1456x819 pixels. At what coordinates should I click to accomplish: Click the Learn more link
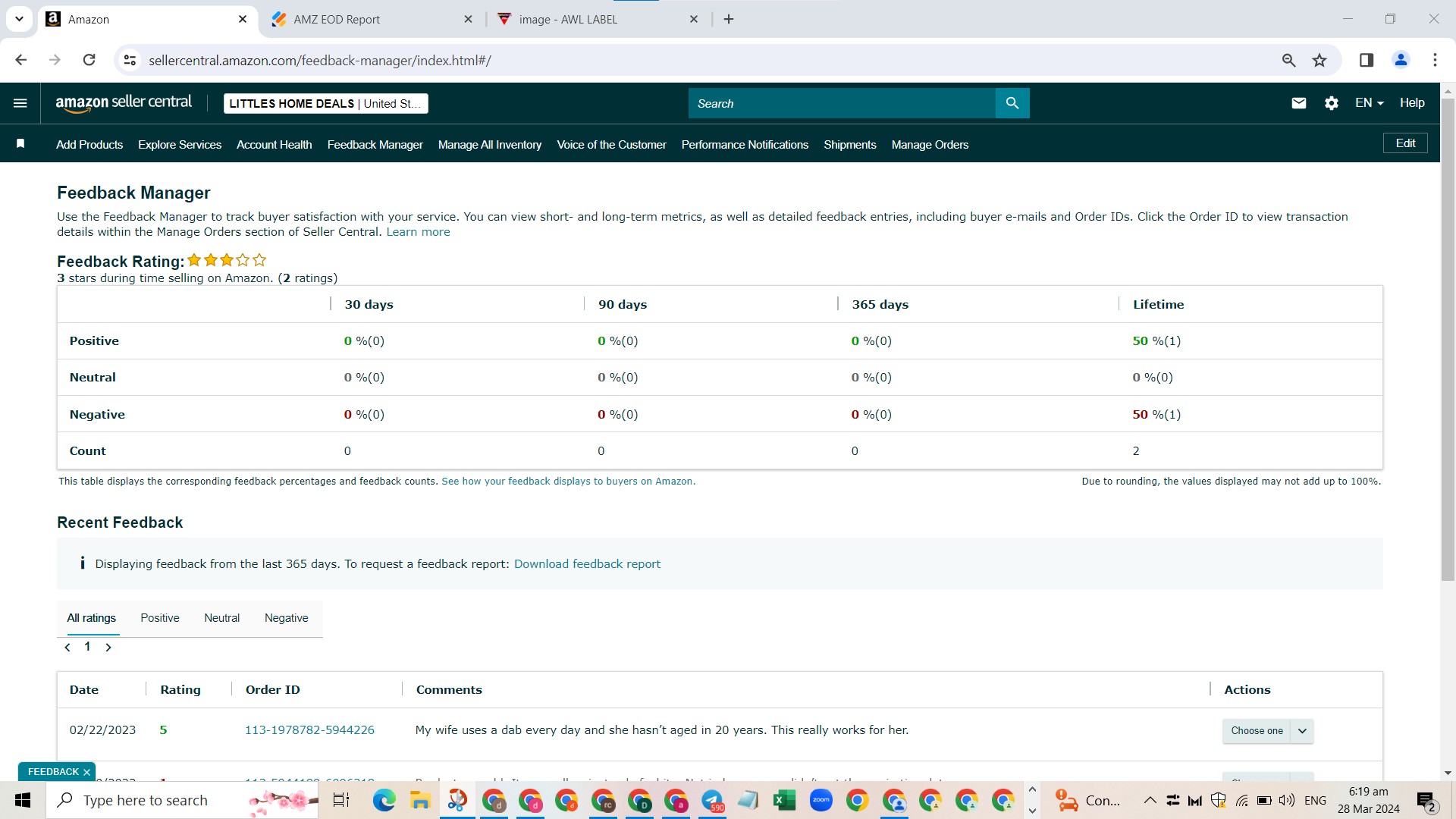click(419, 232)
